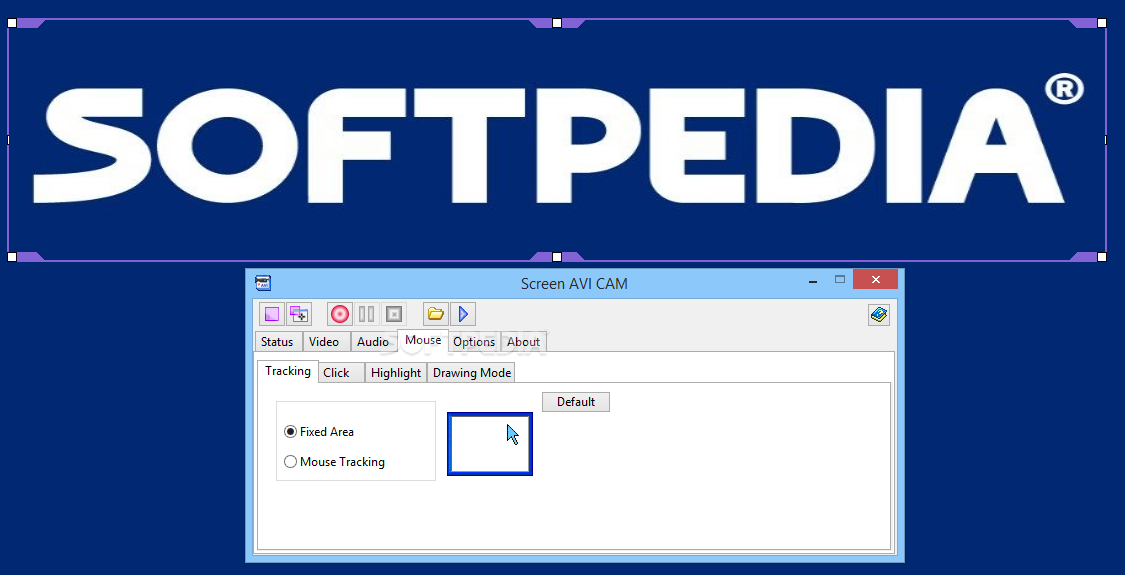
Task: Minimize the Screen AVI CAM window
Action: tap(813, 281)
